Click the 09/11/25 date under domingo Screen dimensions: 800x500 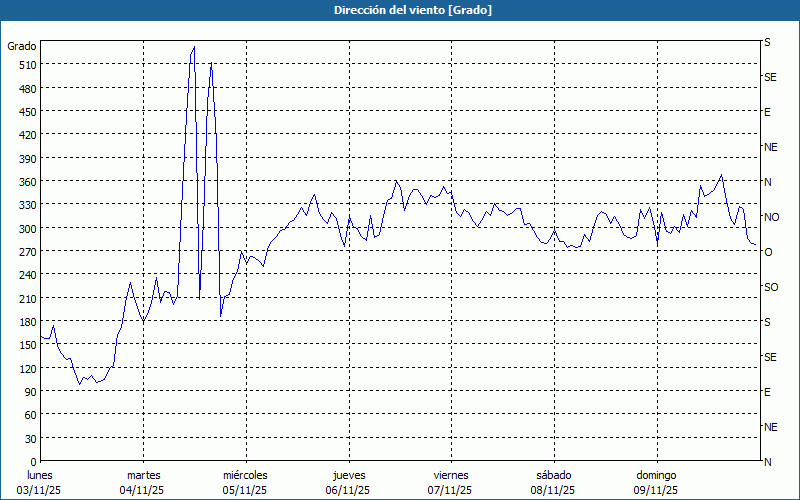click(x=656, y=490)
